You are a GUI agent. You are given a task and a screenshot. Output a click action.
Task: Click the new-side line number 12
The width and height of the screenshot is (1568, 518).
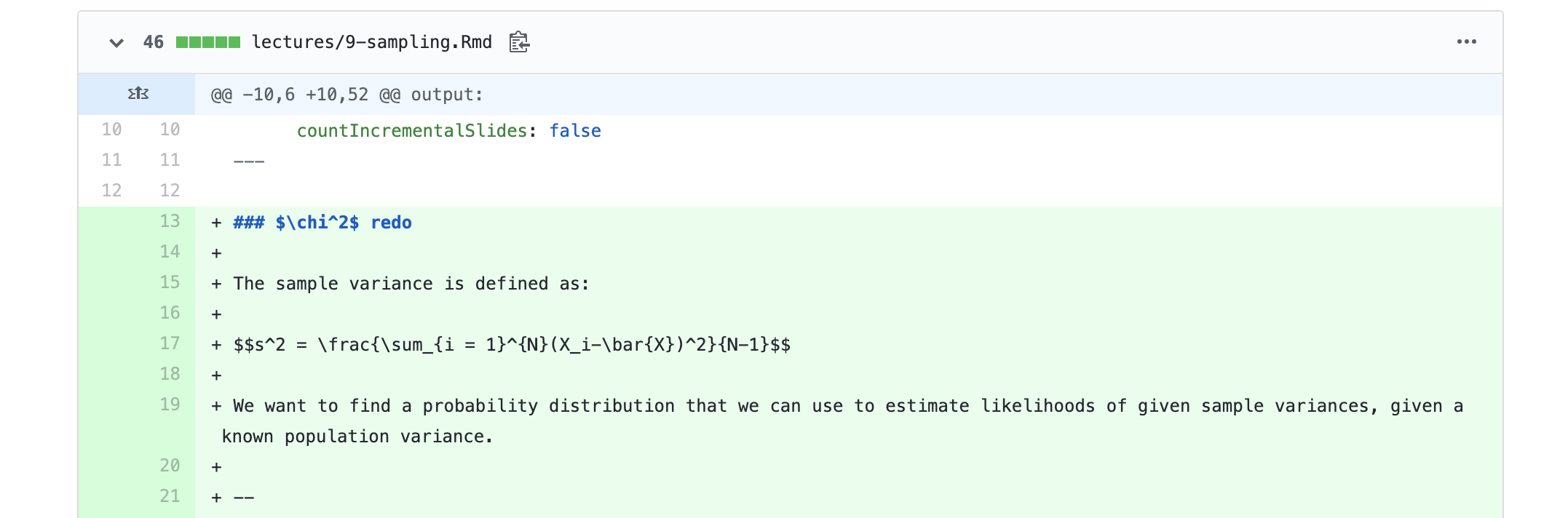pos(170,191)
